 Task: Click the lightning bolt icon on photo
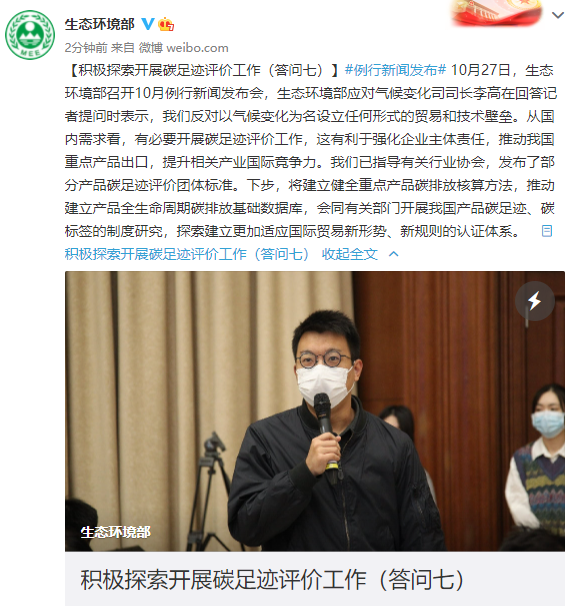point(535,301)
